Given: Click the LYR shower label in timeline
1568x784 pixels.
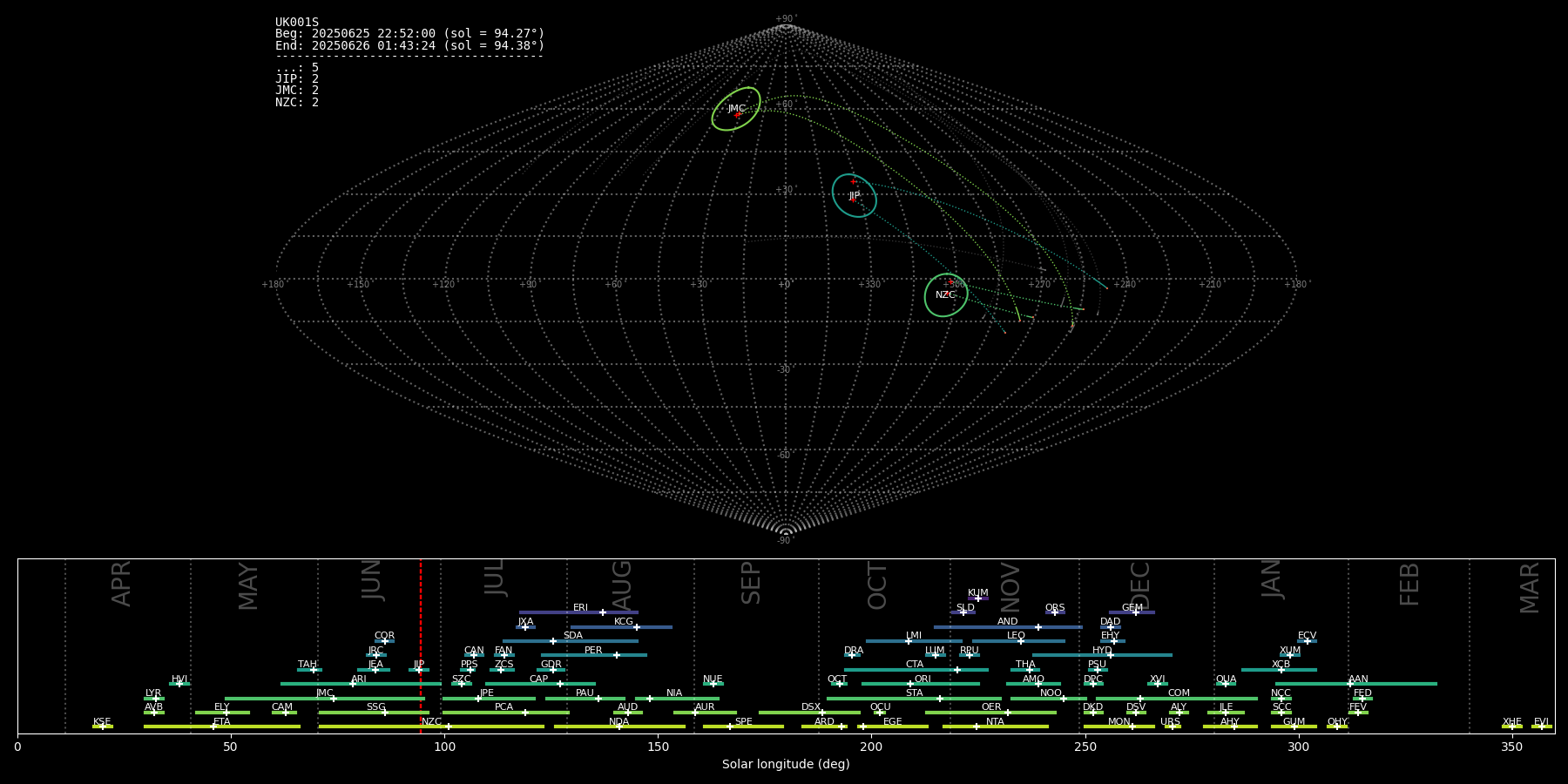Looking at the screenshot, I should 153,693.
